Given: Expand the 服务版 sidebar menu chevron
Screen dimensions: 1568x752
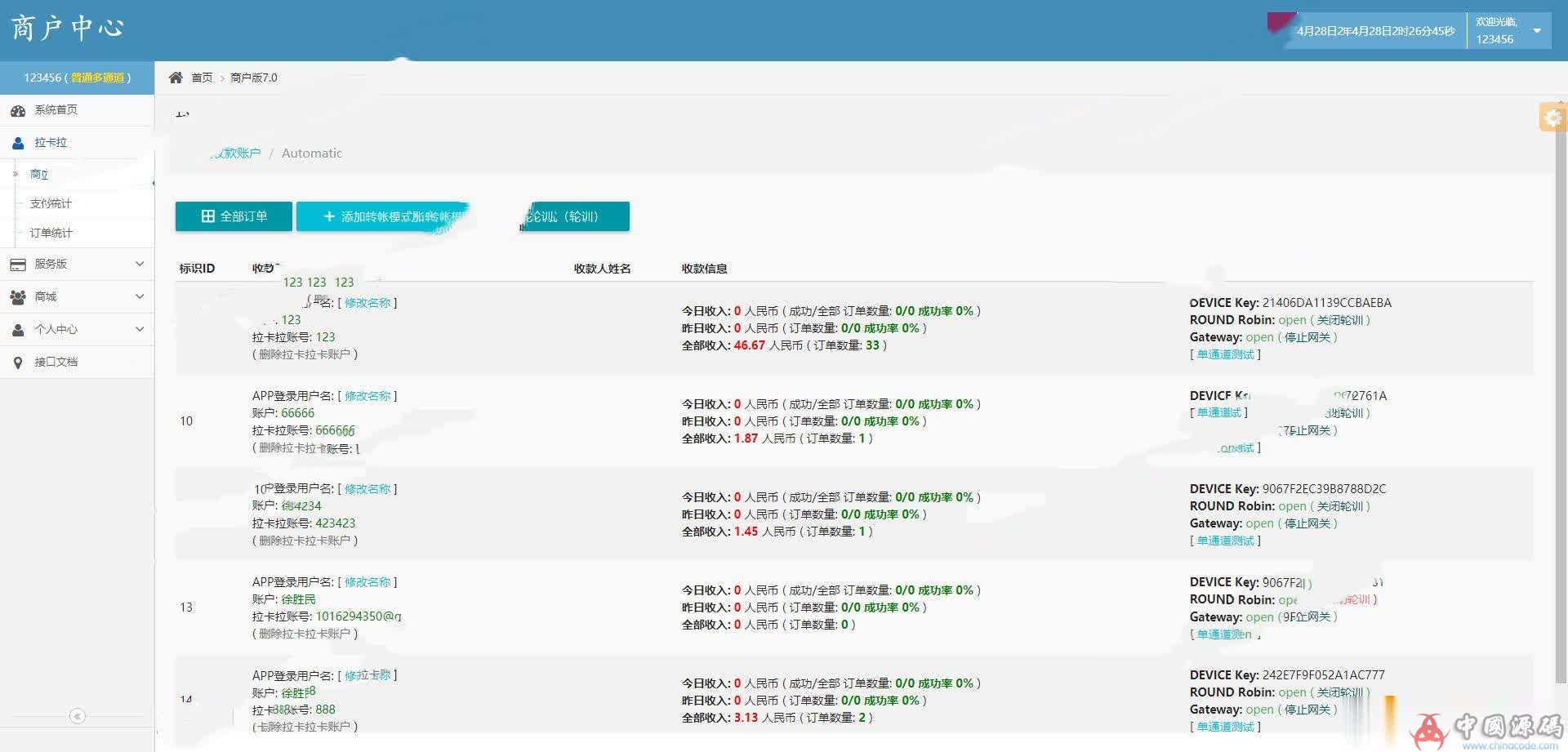Looking at the screenshot, I should pos(140,264).
